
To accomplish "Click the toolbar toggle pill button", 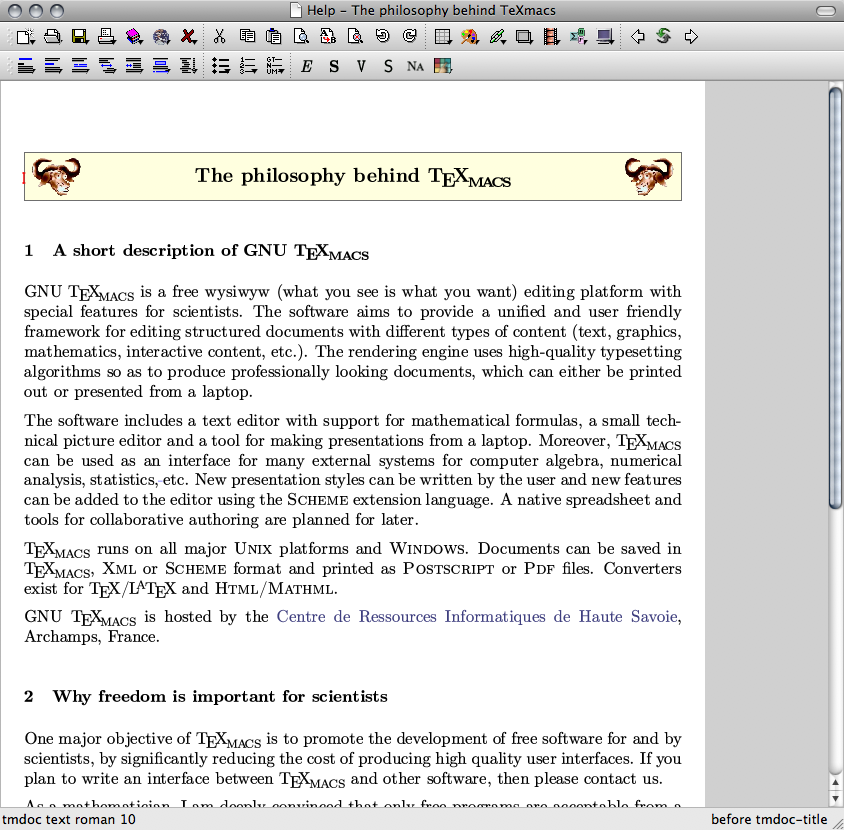I will tap(826, 11).
